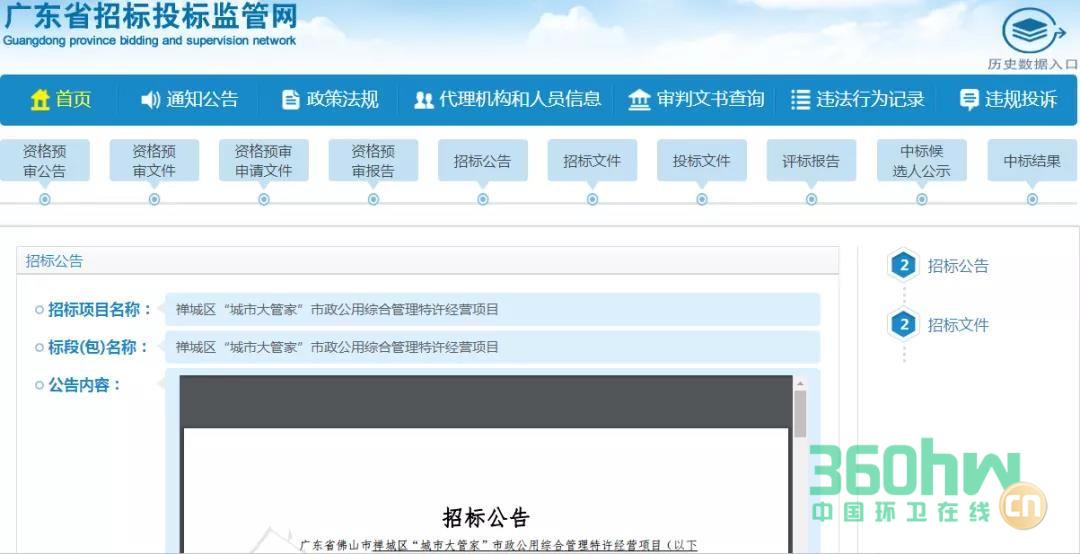Click the 招标文件 link in right sidebar

coord(957,325)
